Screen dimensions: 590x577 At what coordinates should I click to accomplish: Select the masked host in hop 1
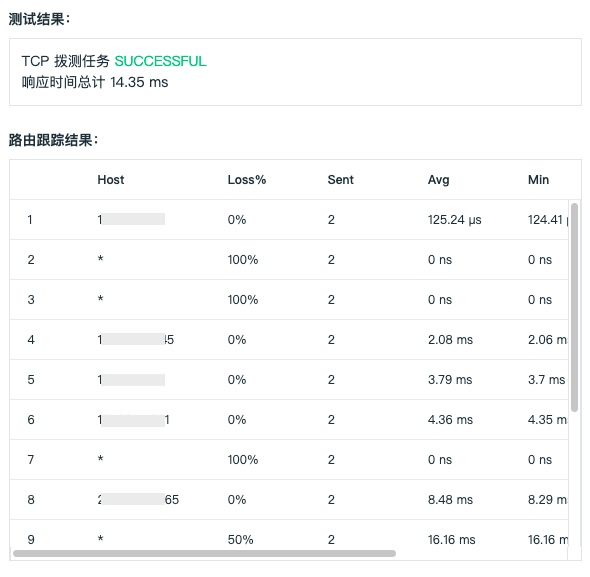131,219
